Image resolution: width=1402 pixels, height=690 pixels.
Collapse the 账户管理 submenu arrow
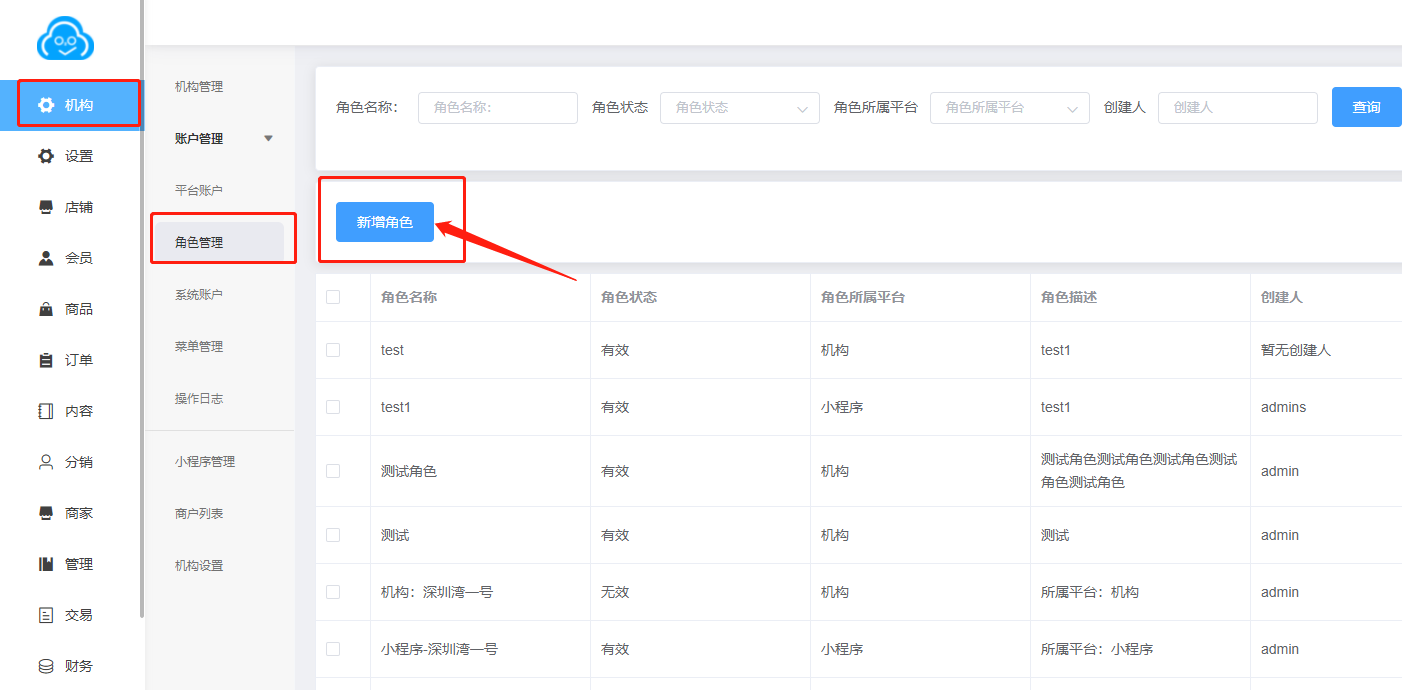(x=268, y=139)
